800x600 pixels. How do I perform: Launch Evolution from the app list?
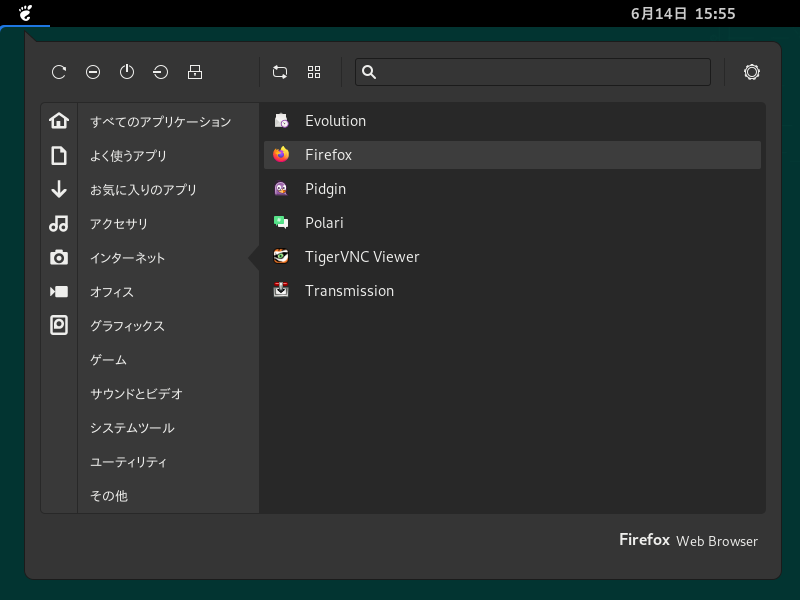click(x=512, y=121)
